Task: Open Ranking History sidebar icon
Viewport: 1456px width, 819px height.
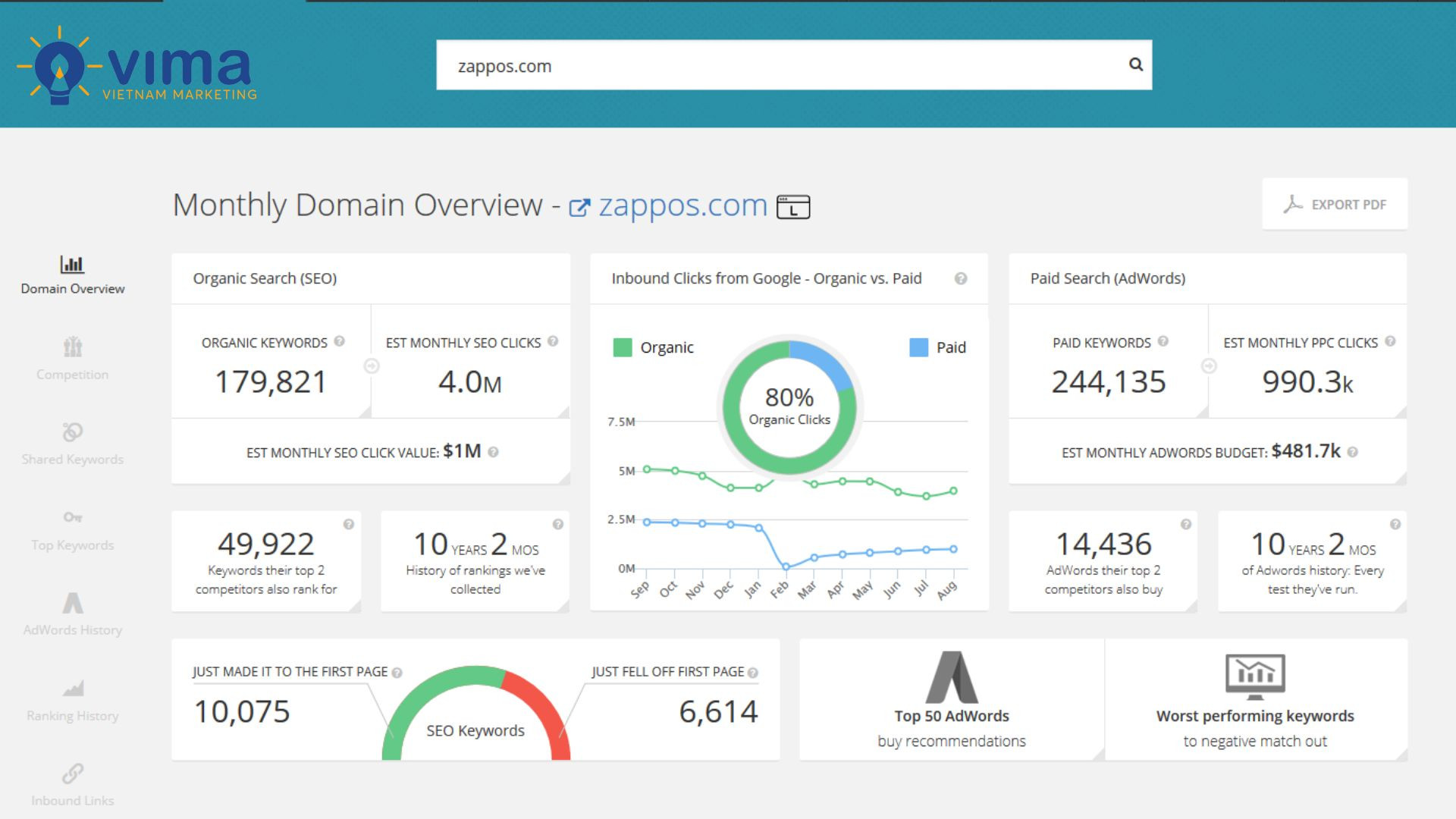Action: tap(72, 689)
